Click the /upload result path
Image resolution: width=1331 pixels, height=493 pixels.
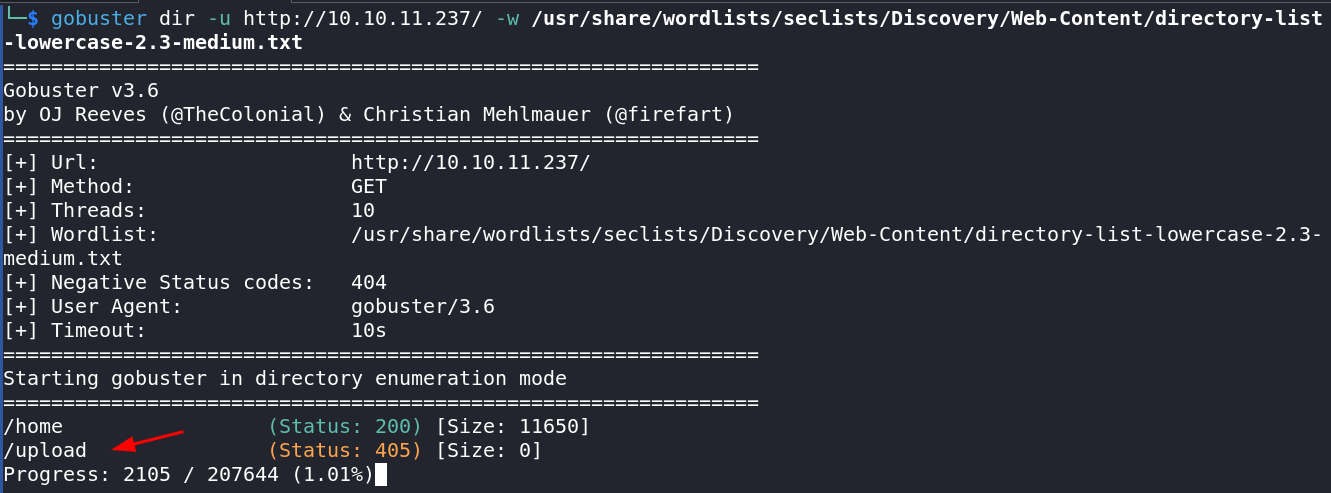45,451
